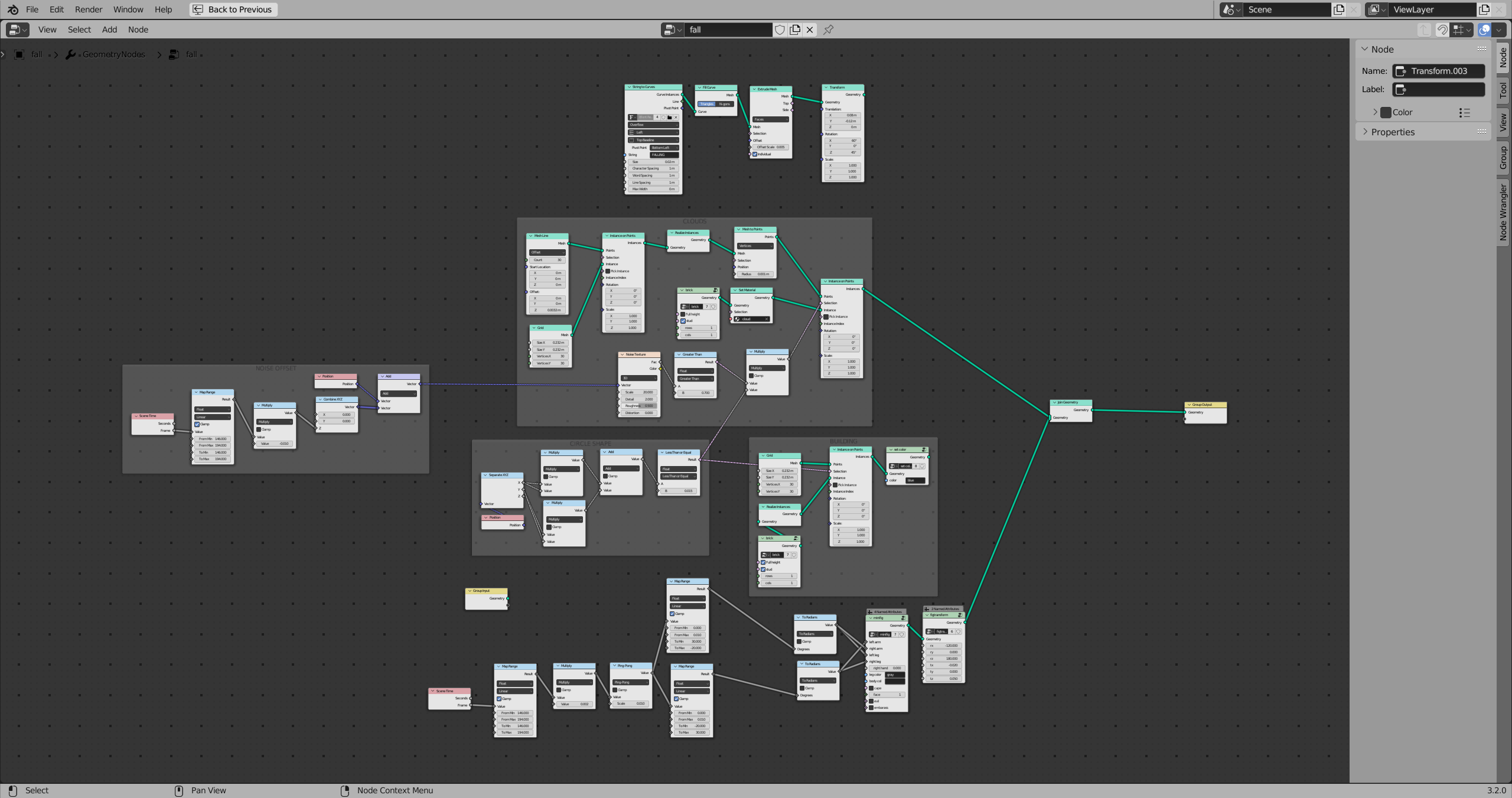Screen dimensions: 1512x798
Task: Toggle Individual checkbox in Extrude Mesh node
Action: point(755,154)
